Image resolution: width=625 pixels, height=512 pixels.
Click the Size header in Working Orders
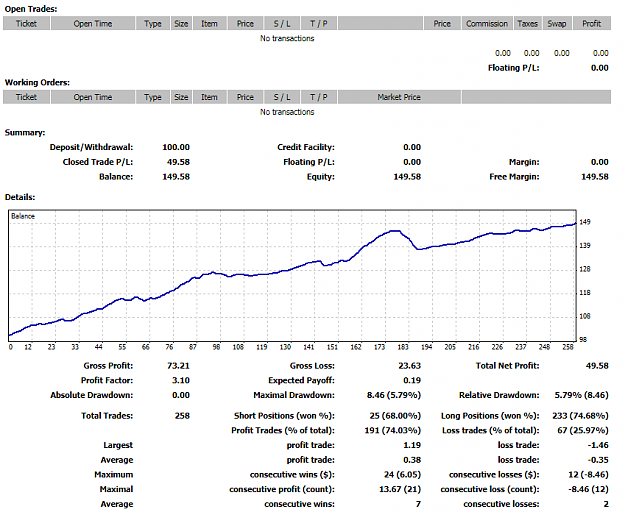coord(181,97)
